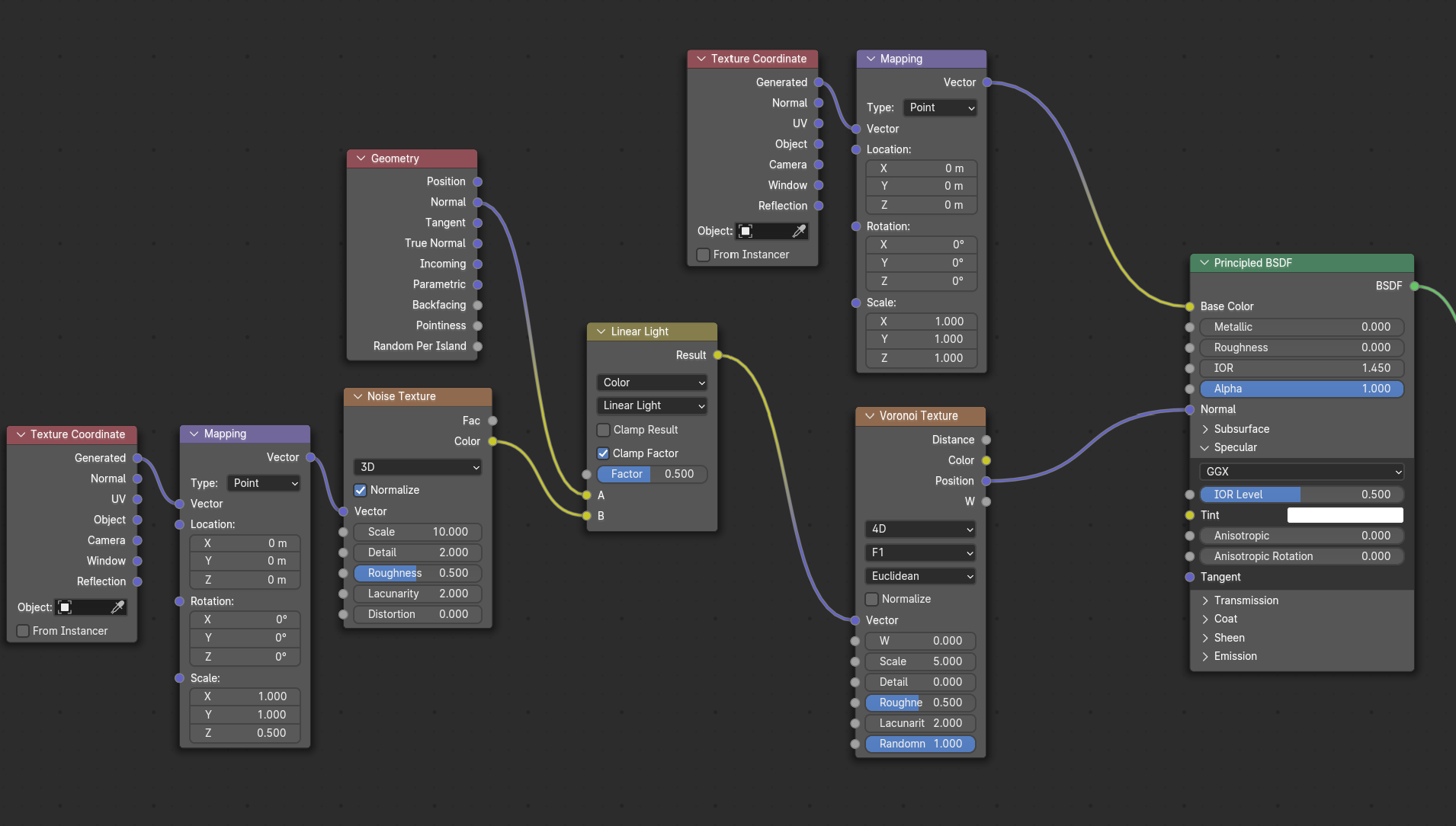Collapse the Linear Light node header arrow
1456x826 pixels.
[601, 331]
